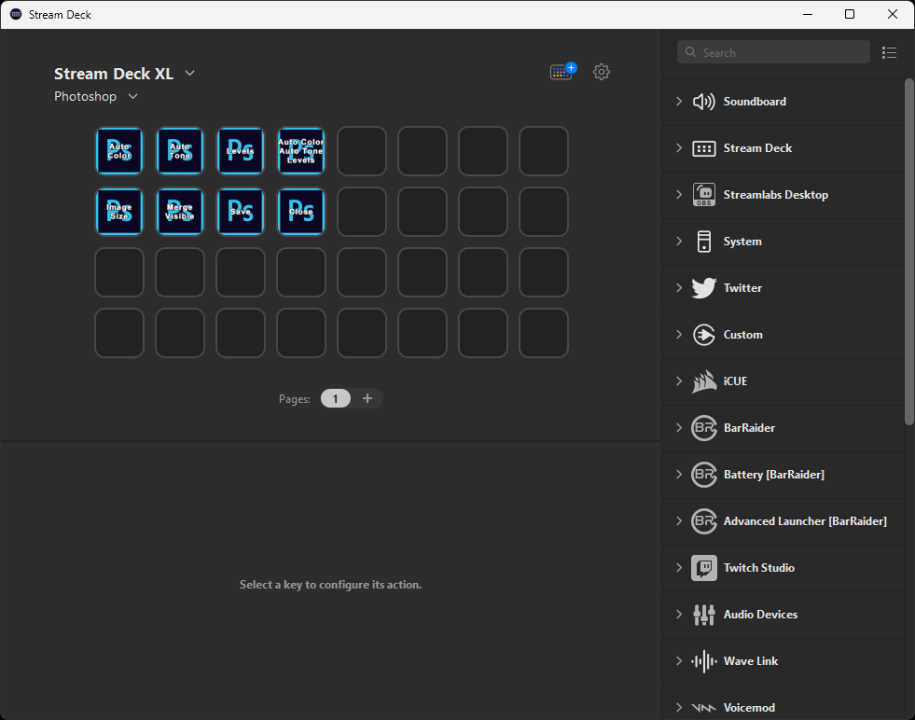Select the Levels Photoshop key
Viewport: 915px width, 720px height.
pyautogui.click(x=240, y=151)
